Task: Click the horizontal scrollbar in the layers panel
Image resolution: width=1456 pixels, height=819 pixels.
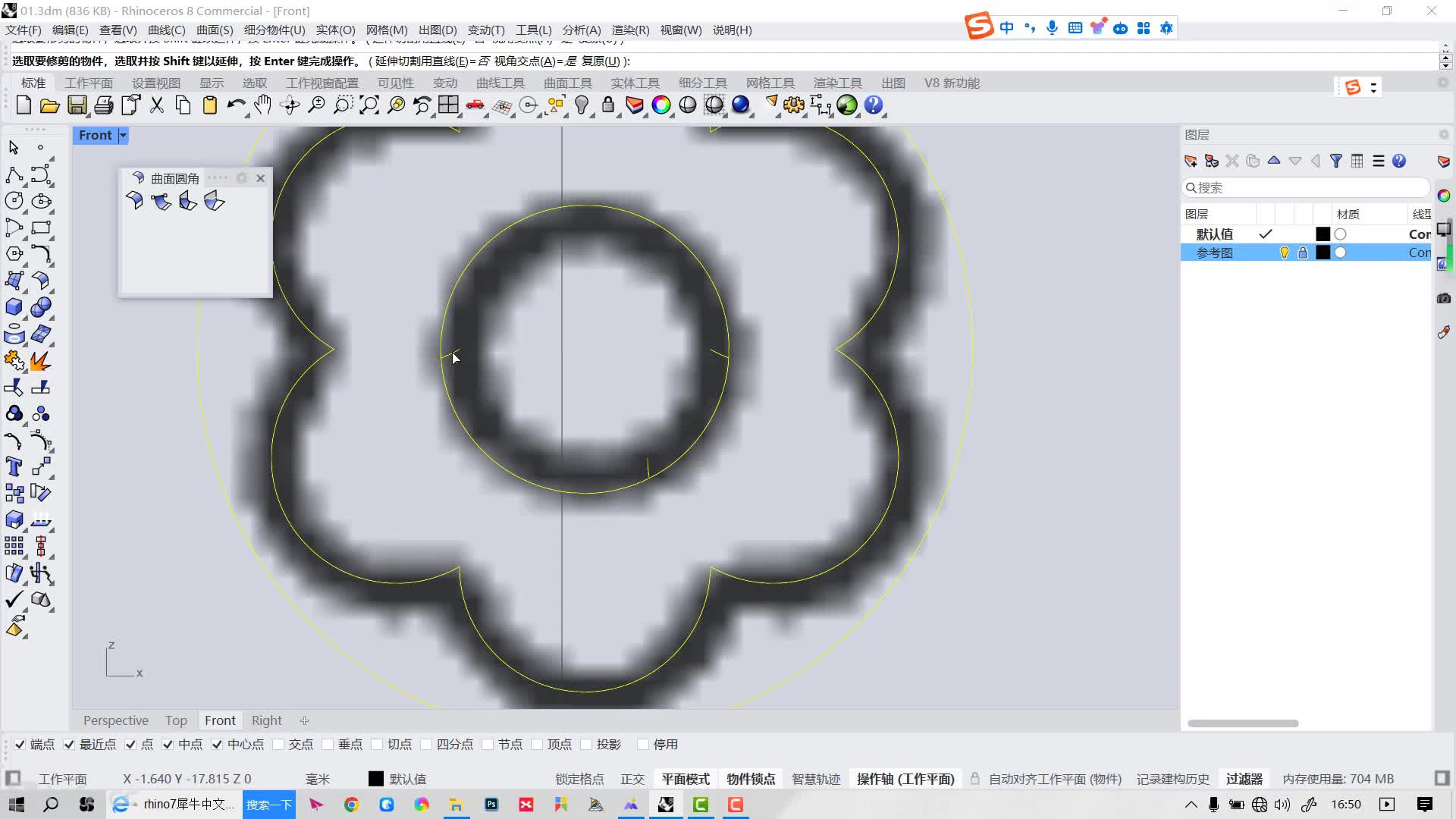Action: [1243, 723]
